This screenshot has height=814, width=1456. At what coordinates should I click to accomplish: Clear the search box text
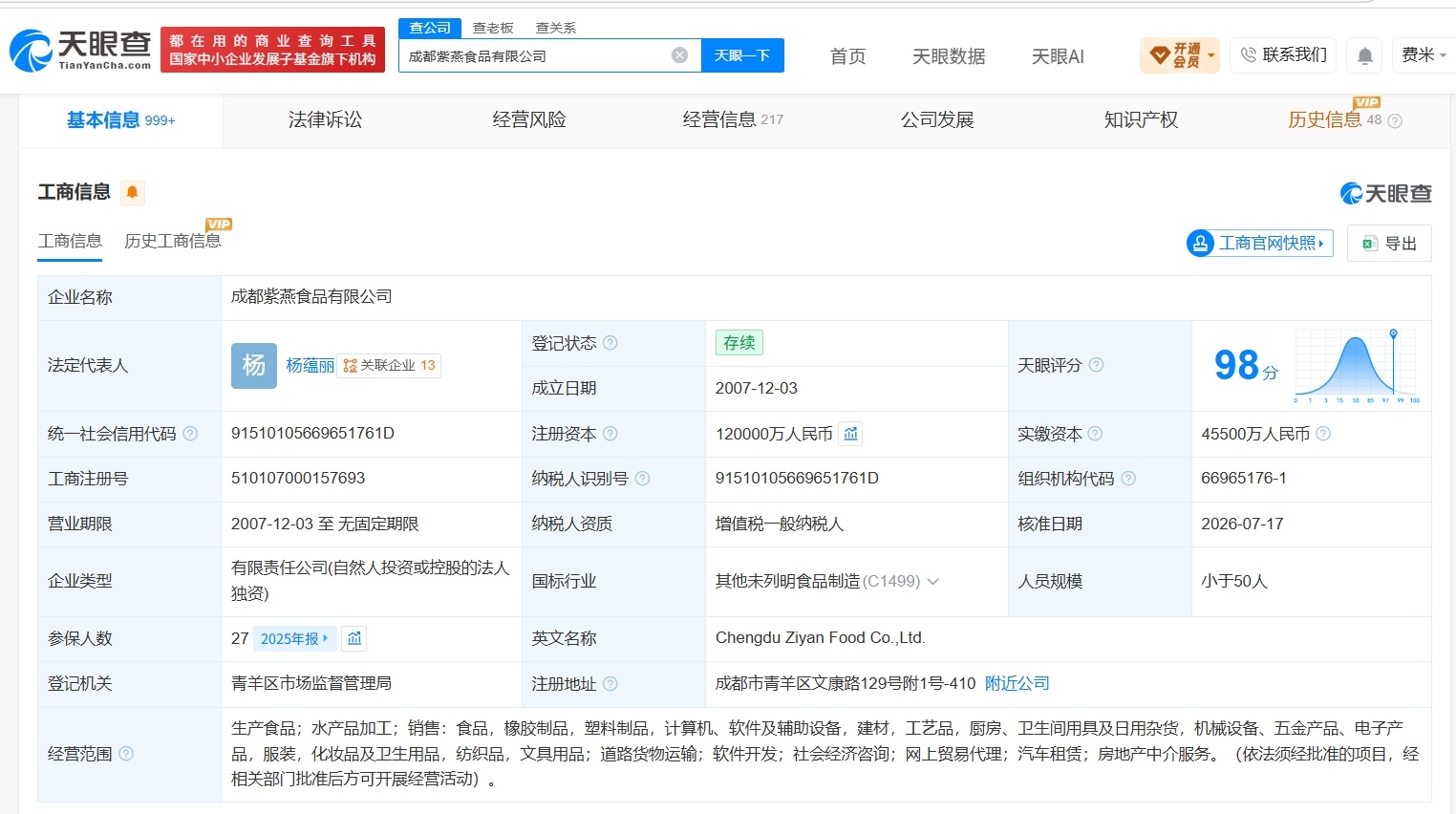click(679, 55)
